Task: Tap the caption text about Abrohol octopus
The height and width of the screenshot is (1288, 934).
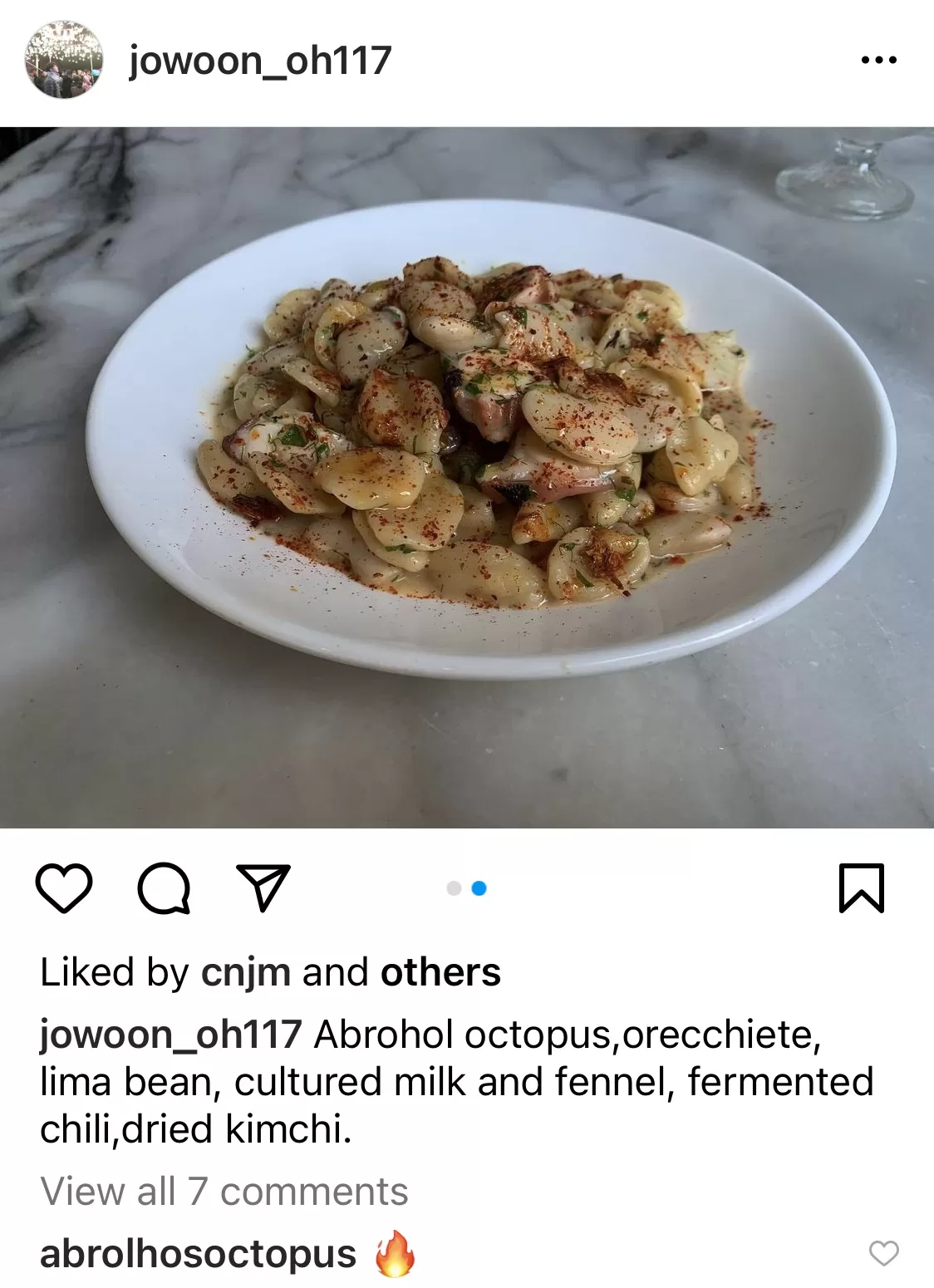Action: coord(457,1082)
